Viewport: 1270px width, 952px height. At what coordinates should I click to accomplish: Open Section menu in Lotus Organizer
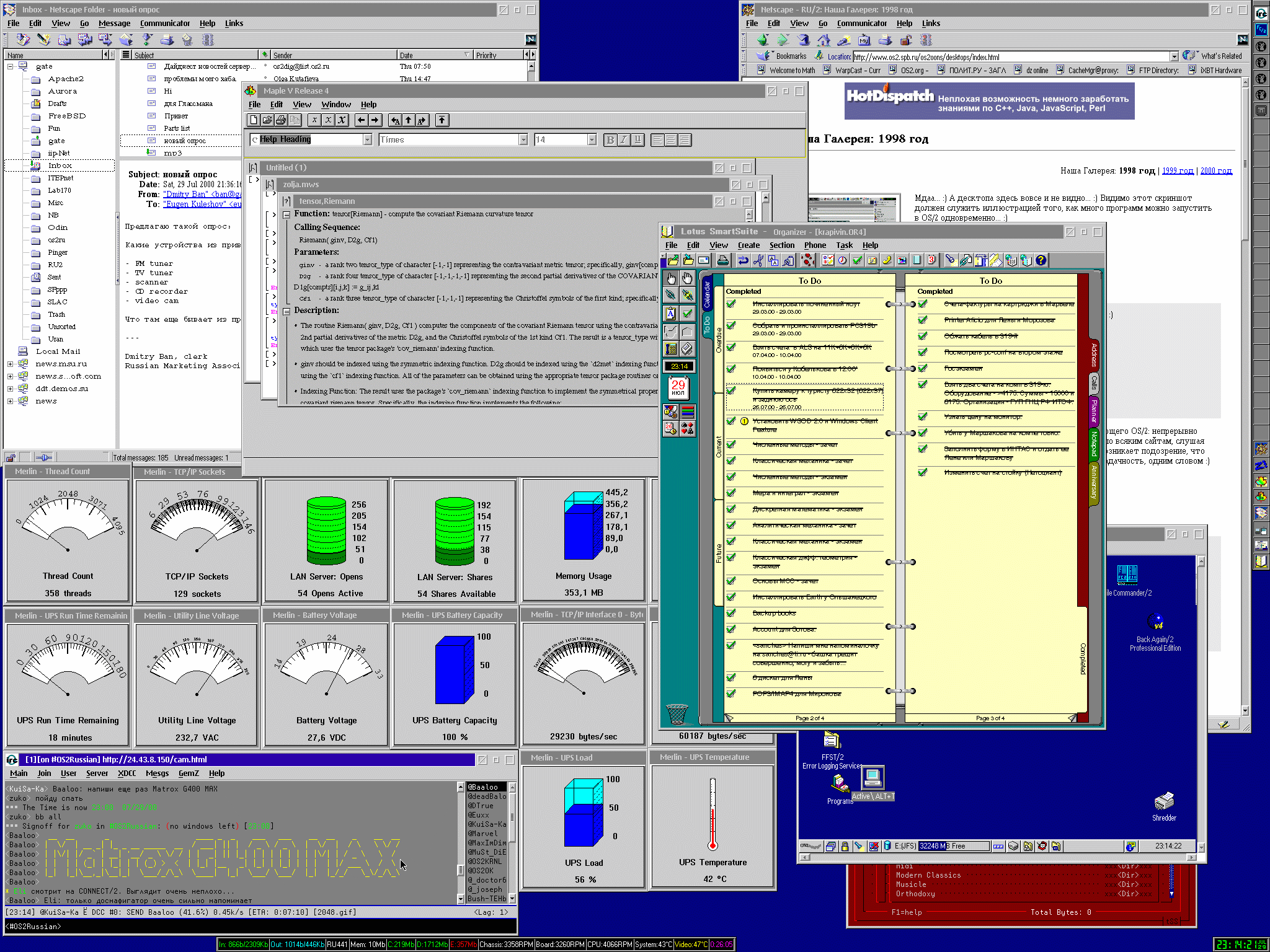coord(782,245)
